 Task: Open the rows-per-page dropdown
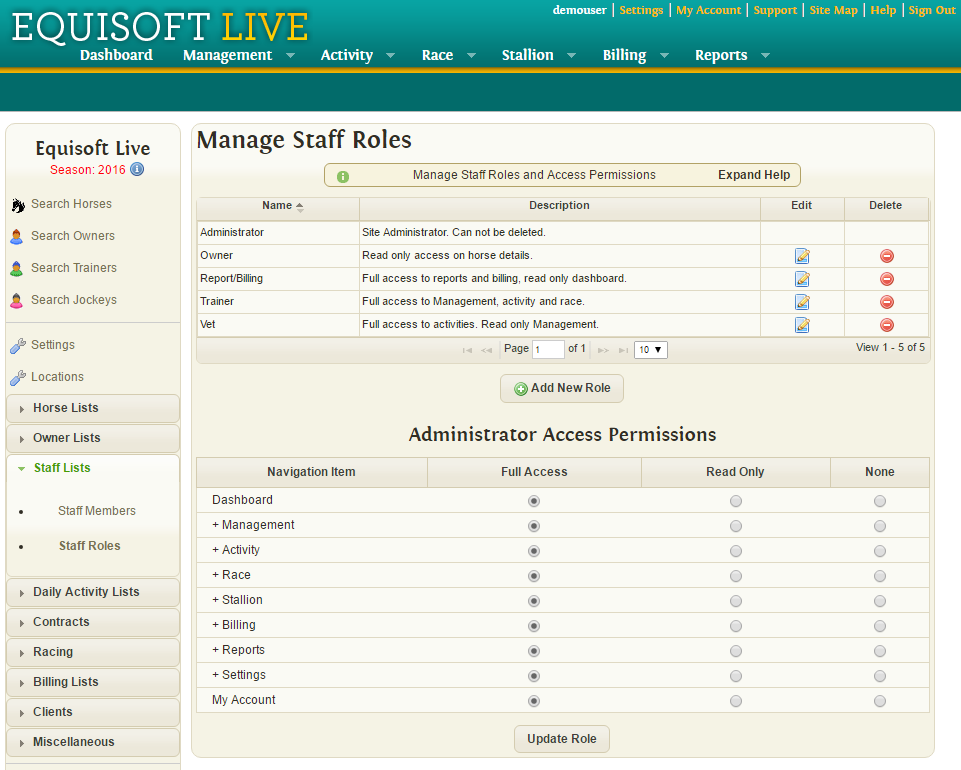(650, 349)
